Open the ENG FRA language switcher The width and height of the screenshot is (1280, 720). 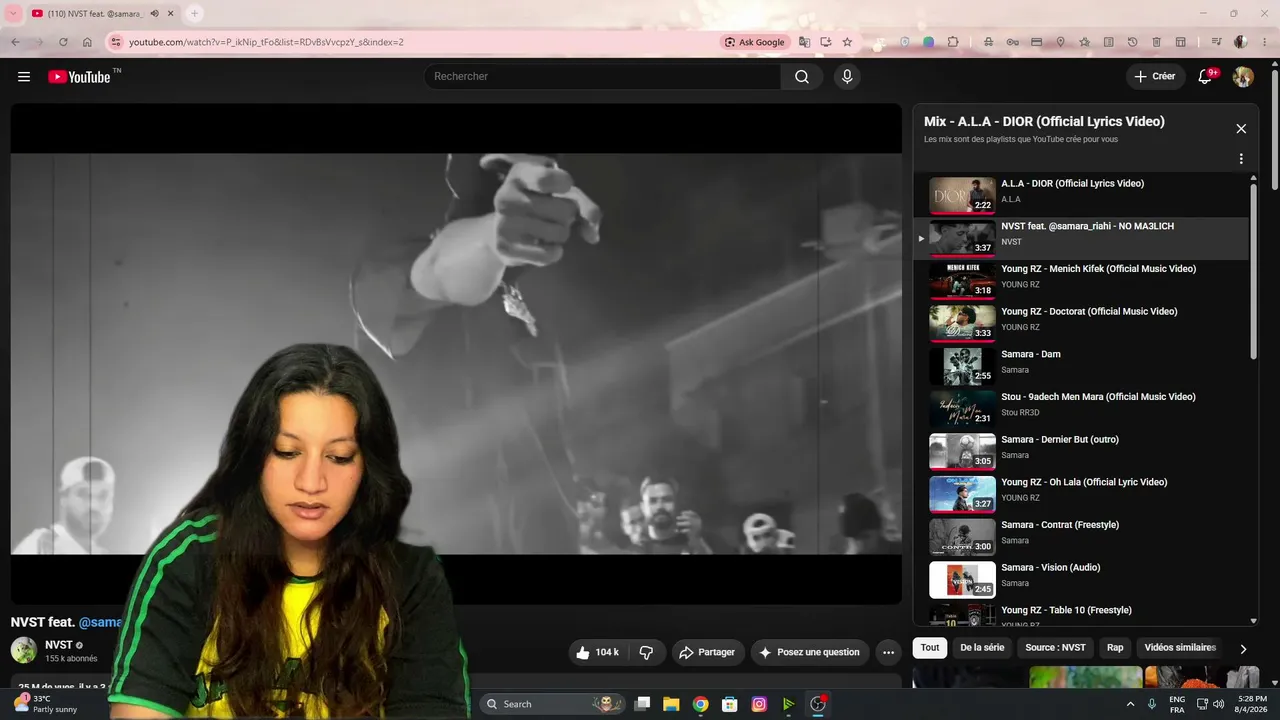click(1177, 704)
